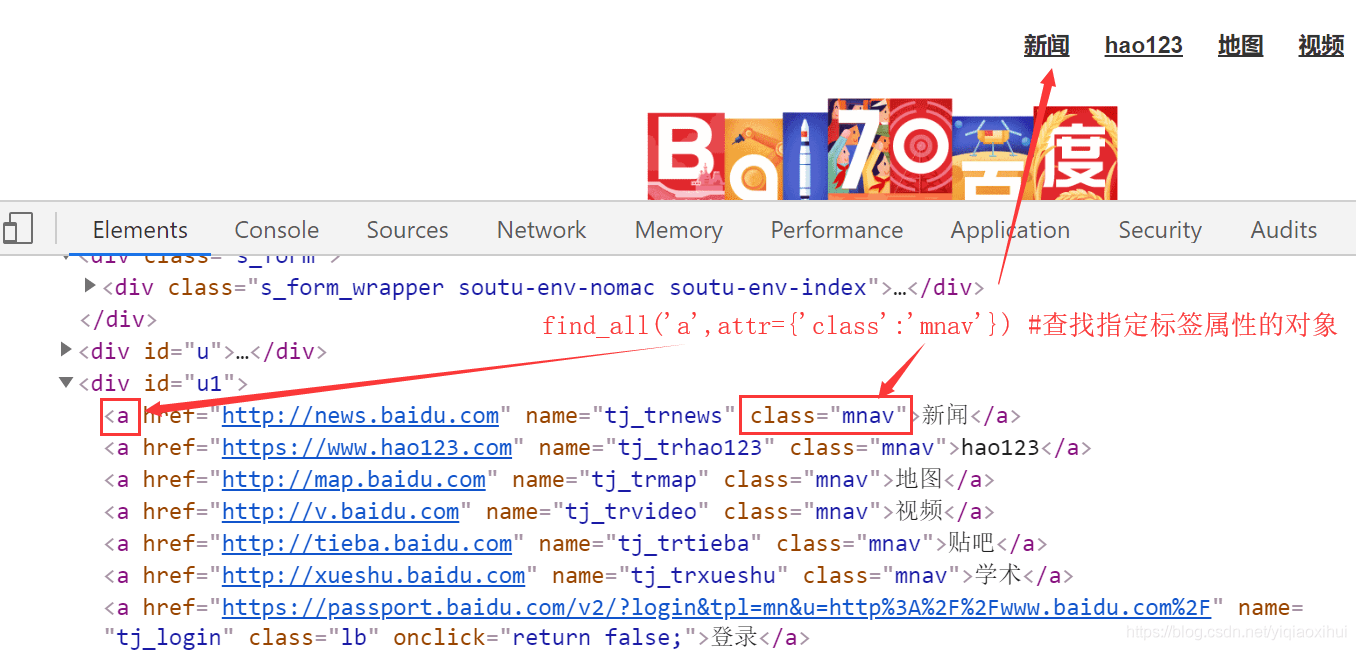Expand the s_form_wrapper div node
Viewport: 1356px width, 650px height.
point(91,287)
